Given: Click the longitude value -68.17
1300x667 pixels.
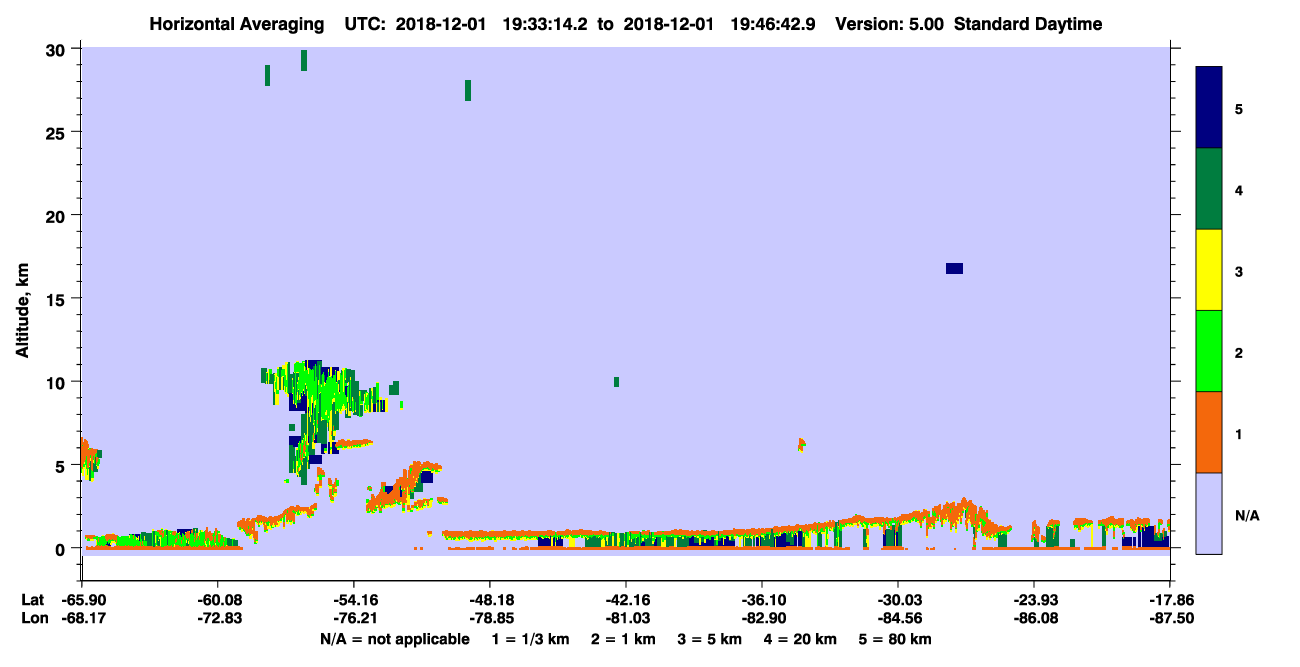Looking at the screenshot, I should pos(82,619).
